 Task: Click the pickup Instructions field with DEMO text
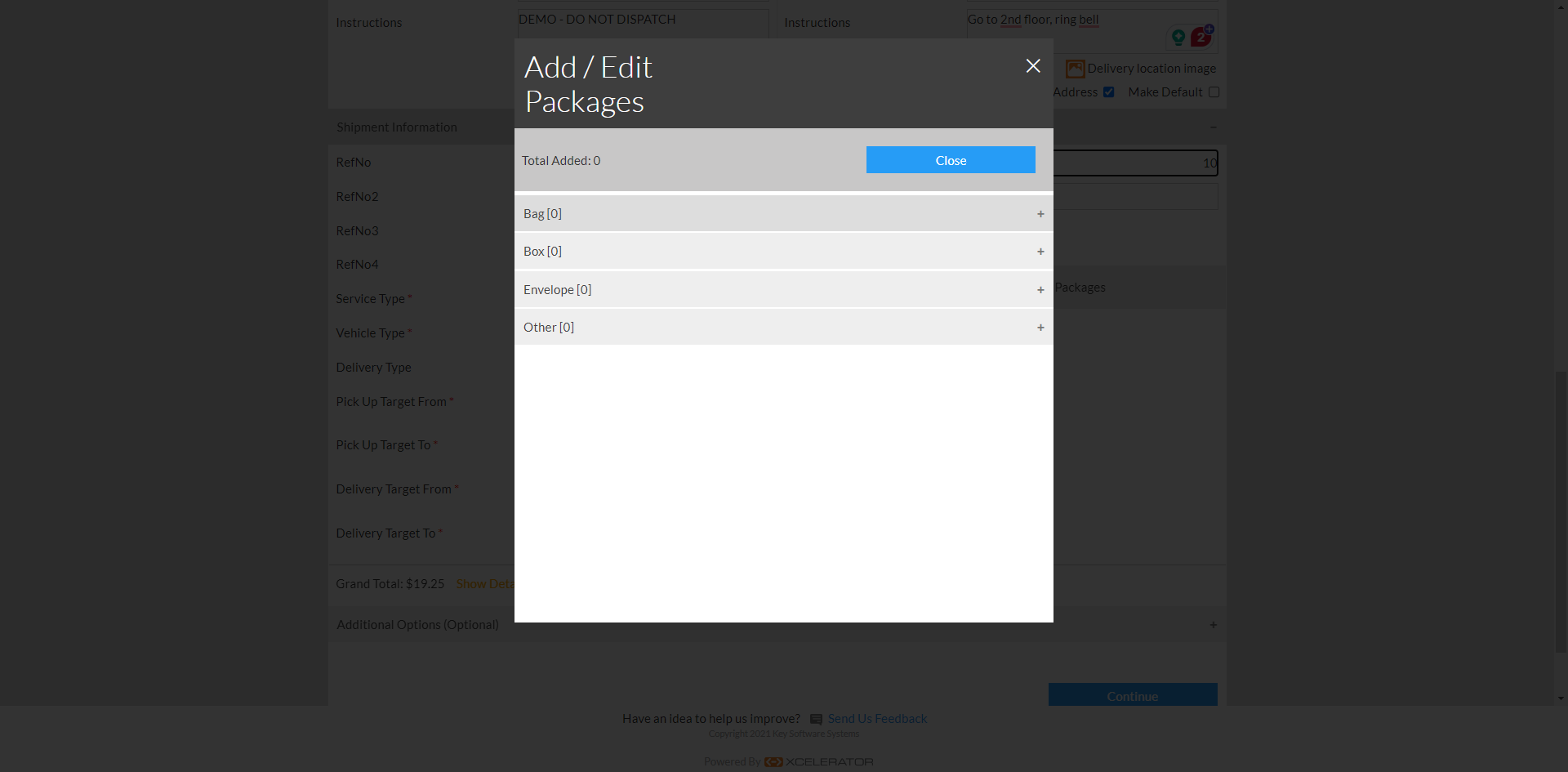(x=643, y=23)
